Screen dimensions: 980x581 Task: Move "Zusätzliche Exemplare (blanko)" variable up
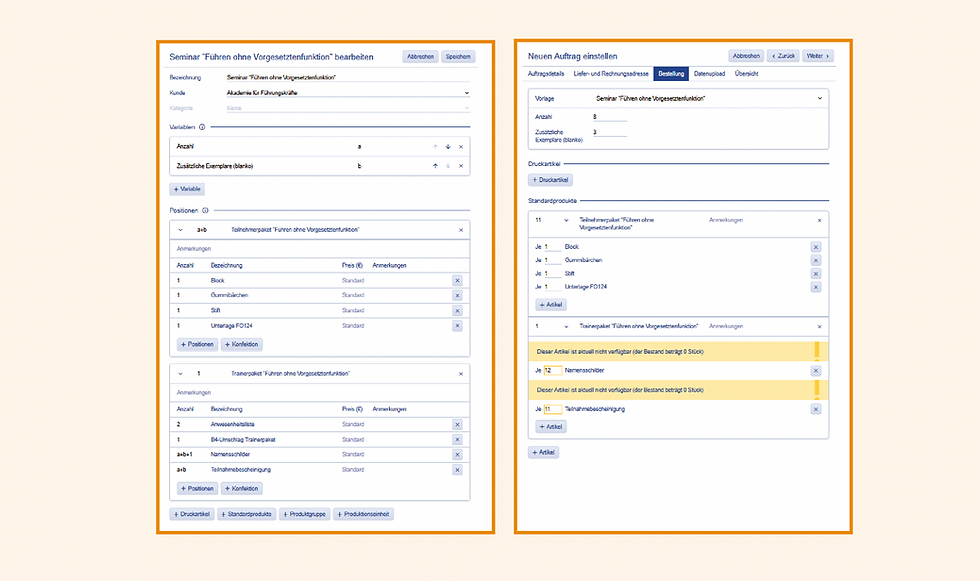(x=434, y=166)
